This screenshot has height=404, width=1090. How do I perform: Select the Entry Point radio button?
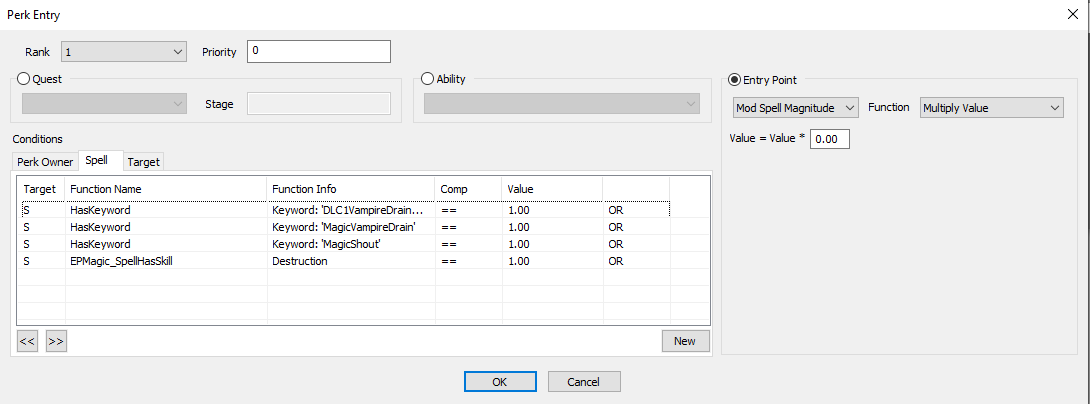click(735, 80)
